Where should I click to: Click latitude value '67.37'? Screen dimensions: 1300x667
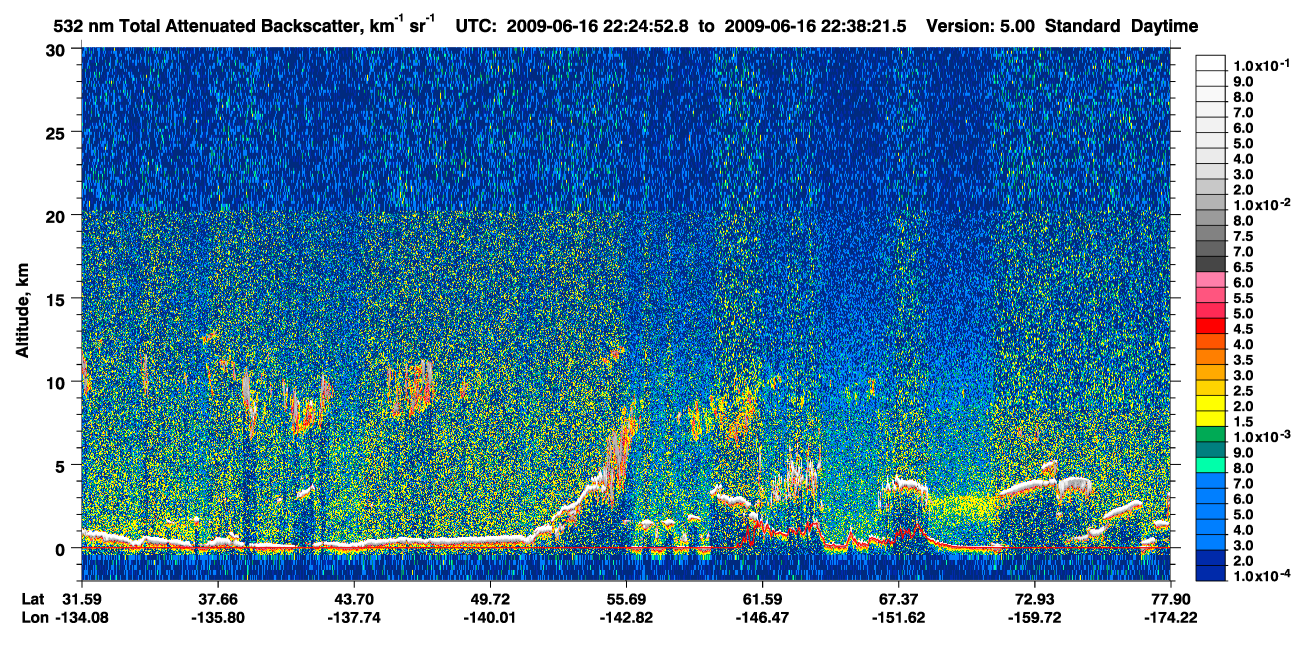pos(898,599)
